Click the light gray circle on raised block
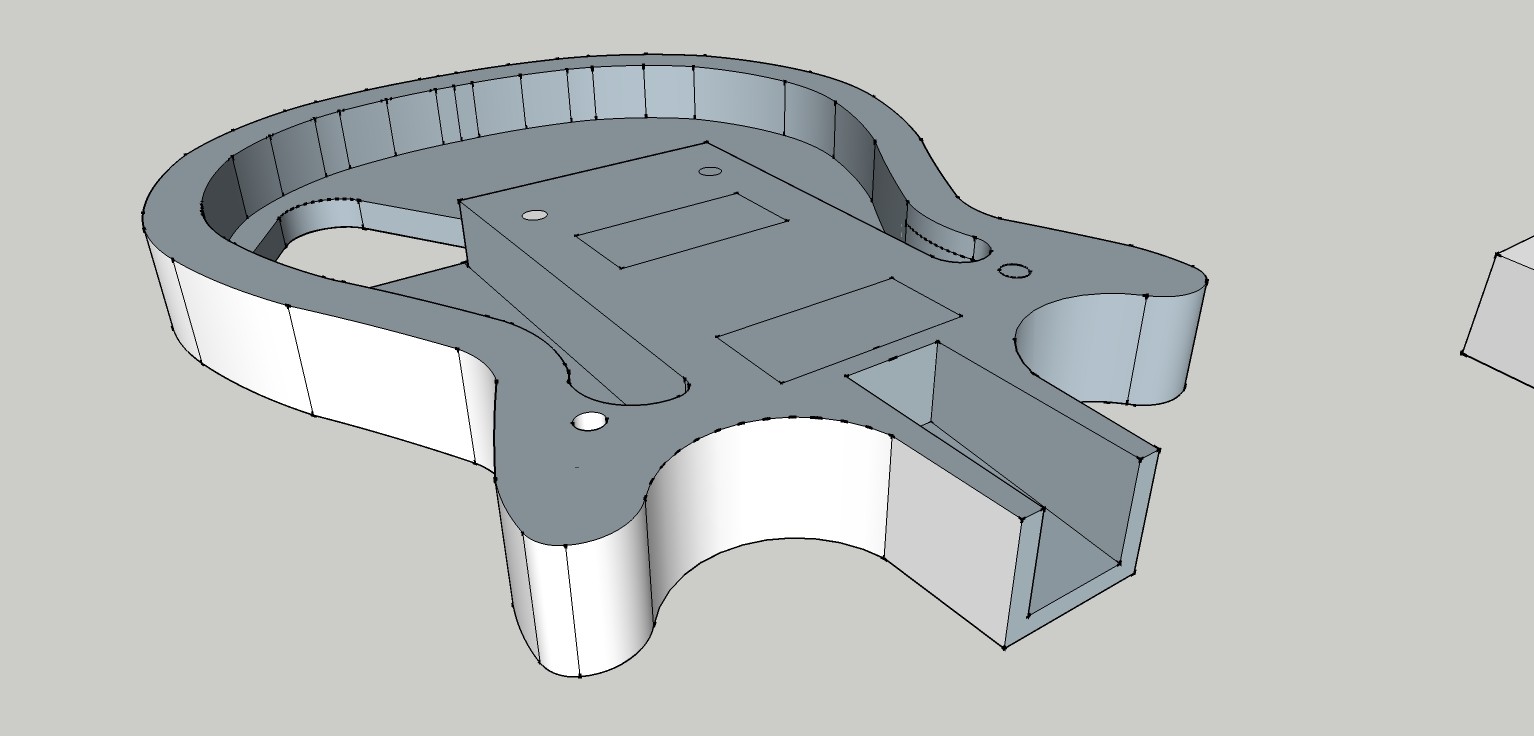 click(x=535, y=215)
